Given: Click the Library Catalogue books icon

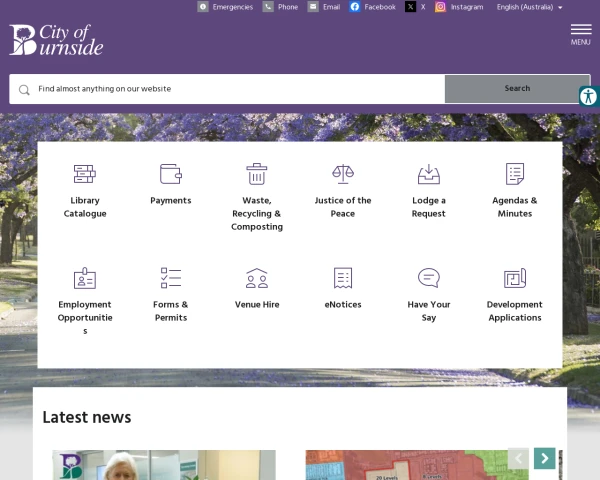Looking at the screenshot, I should [85, 174].
